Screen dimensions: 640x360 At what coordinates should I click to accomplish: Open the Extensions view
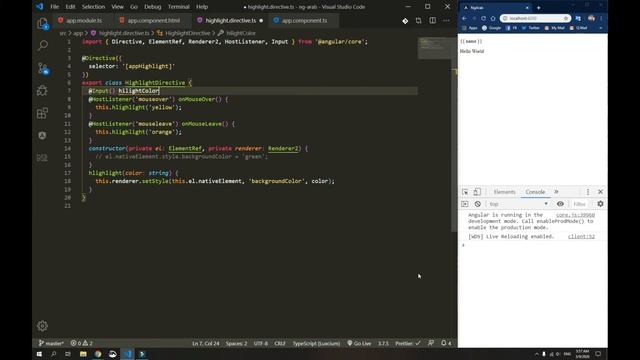pos(42,113)
